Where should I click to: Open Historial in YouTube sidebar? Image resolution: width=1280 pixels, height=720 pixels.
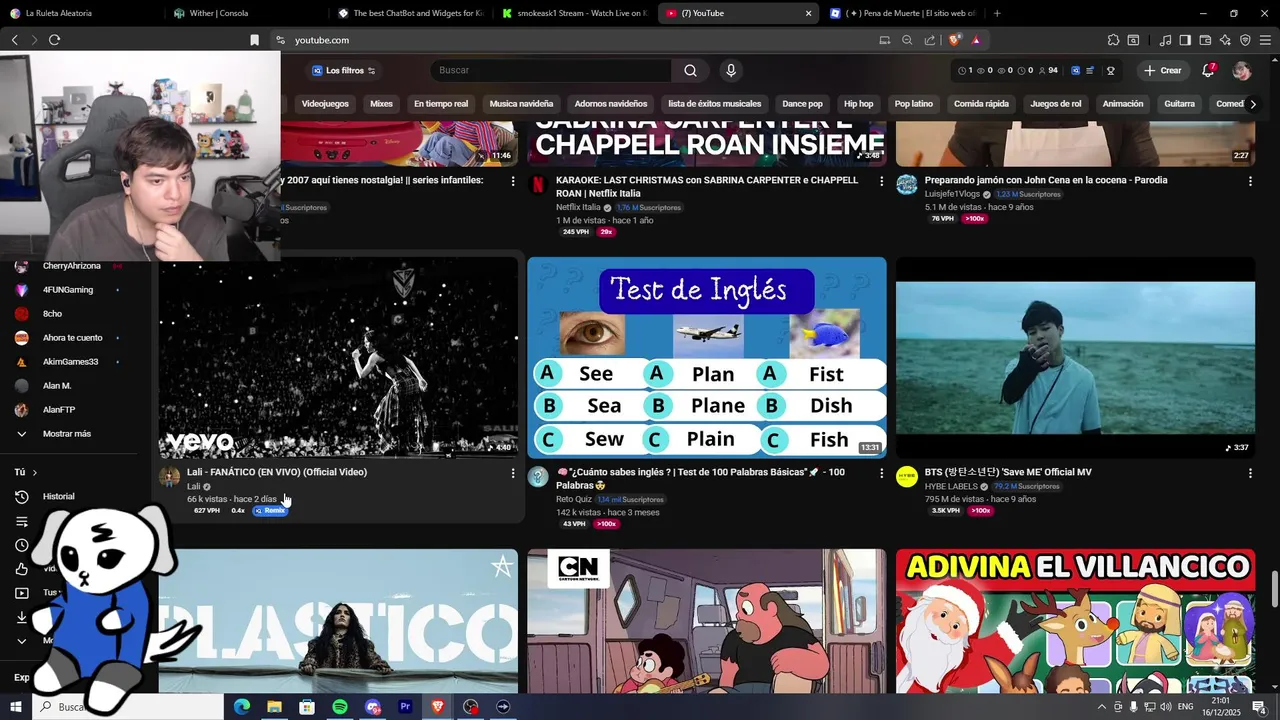[x=58, y=497]
